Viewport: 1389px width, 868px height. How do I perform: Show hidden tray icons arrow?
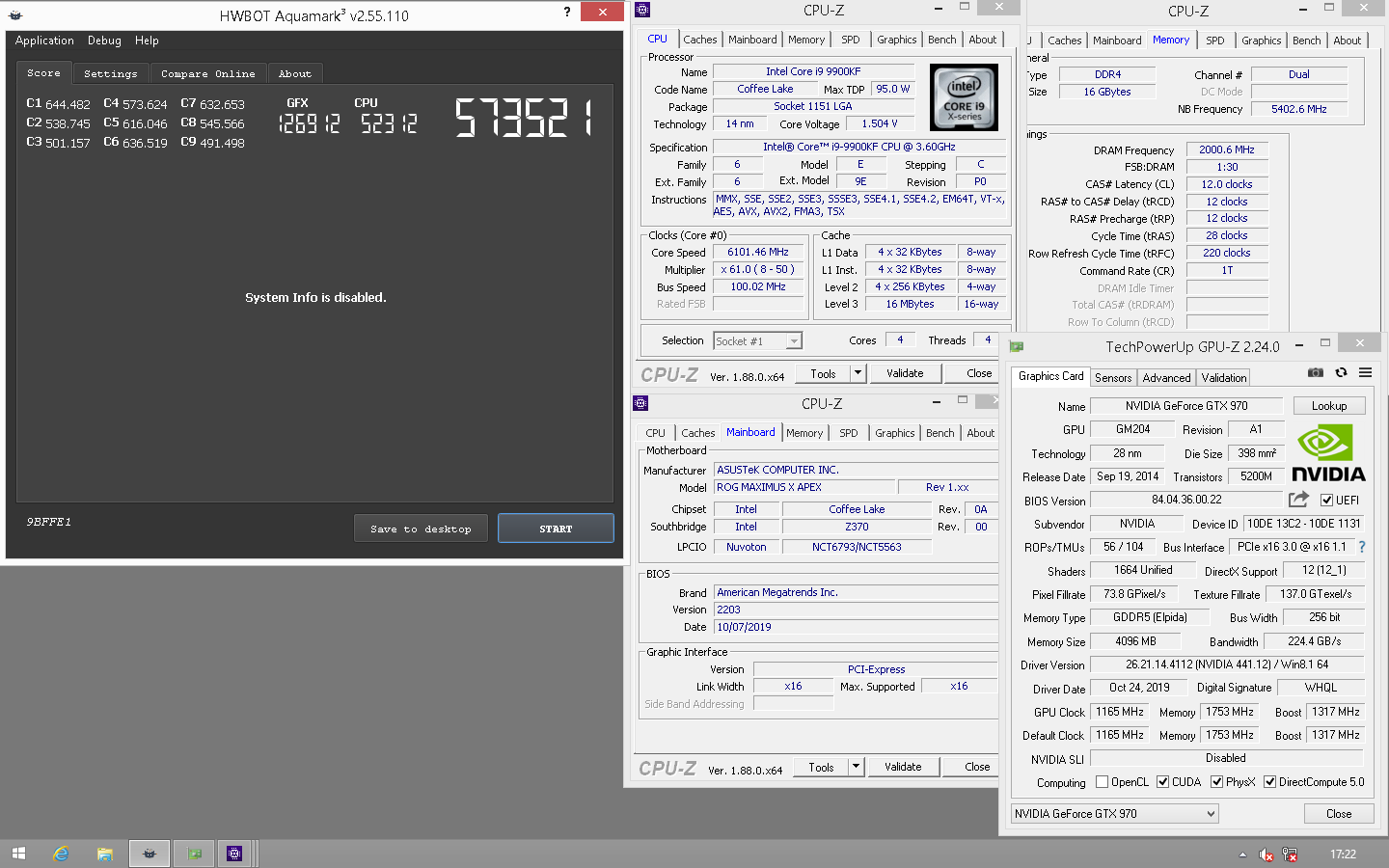(x=1242, y=854)
